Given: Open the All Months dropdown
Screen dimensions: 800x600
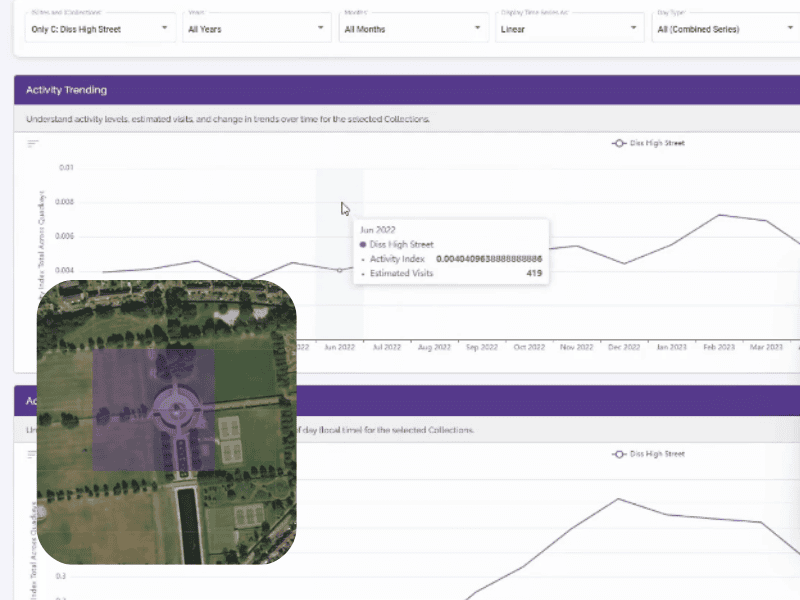Looking at the screenshot, I should (413, 29).
